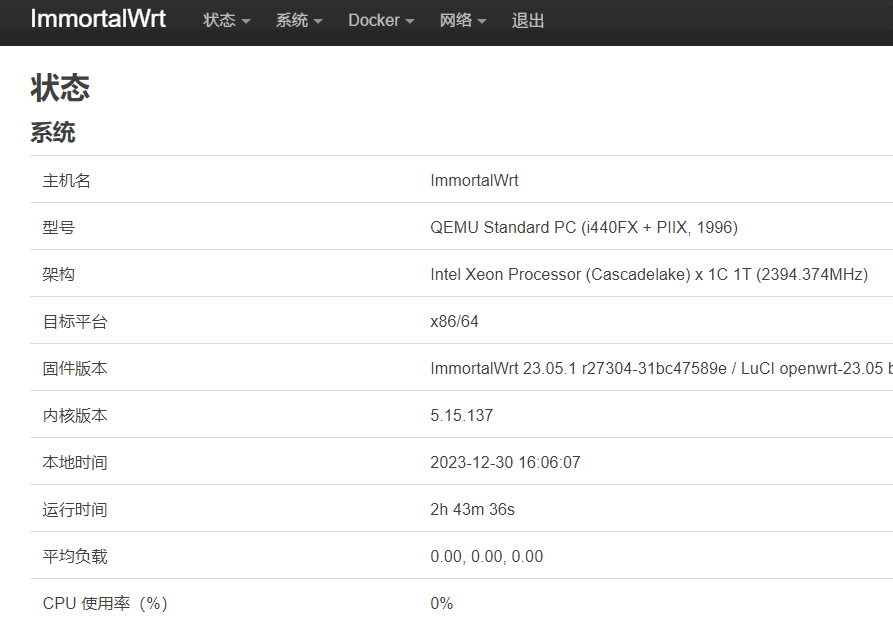Click the uptime value 2h 43m 36s
The image size is (893, 619).
click(472, 510)
